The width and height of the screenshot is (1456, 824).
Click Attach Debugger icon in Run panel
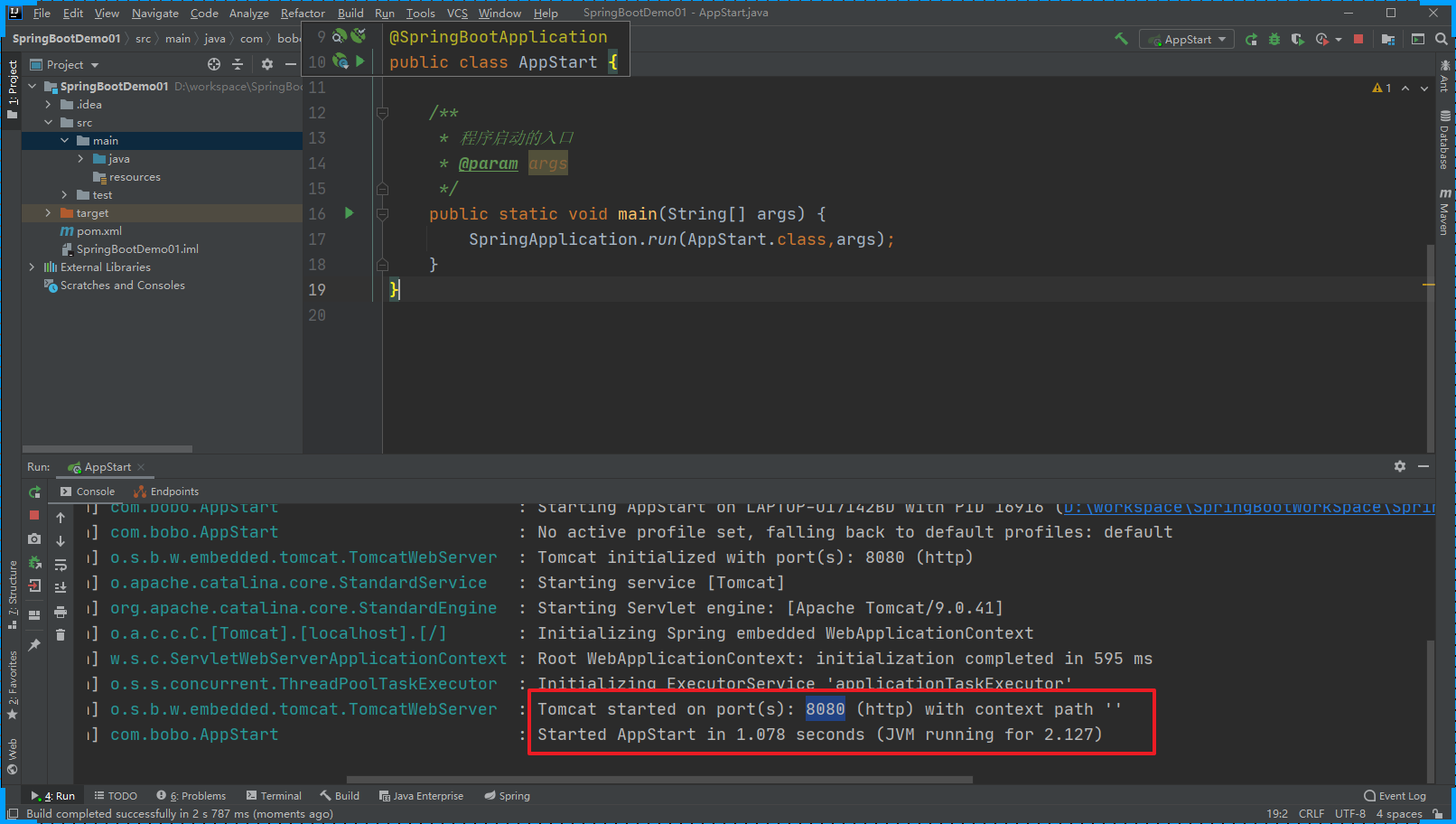pyautogui.click(x=34, y=562)
